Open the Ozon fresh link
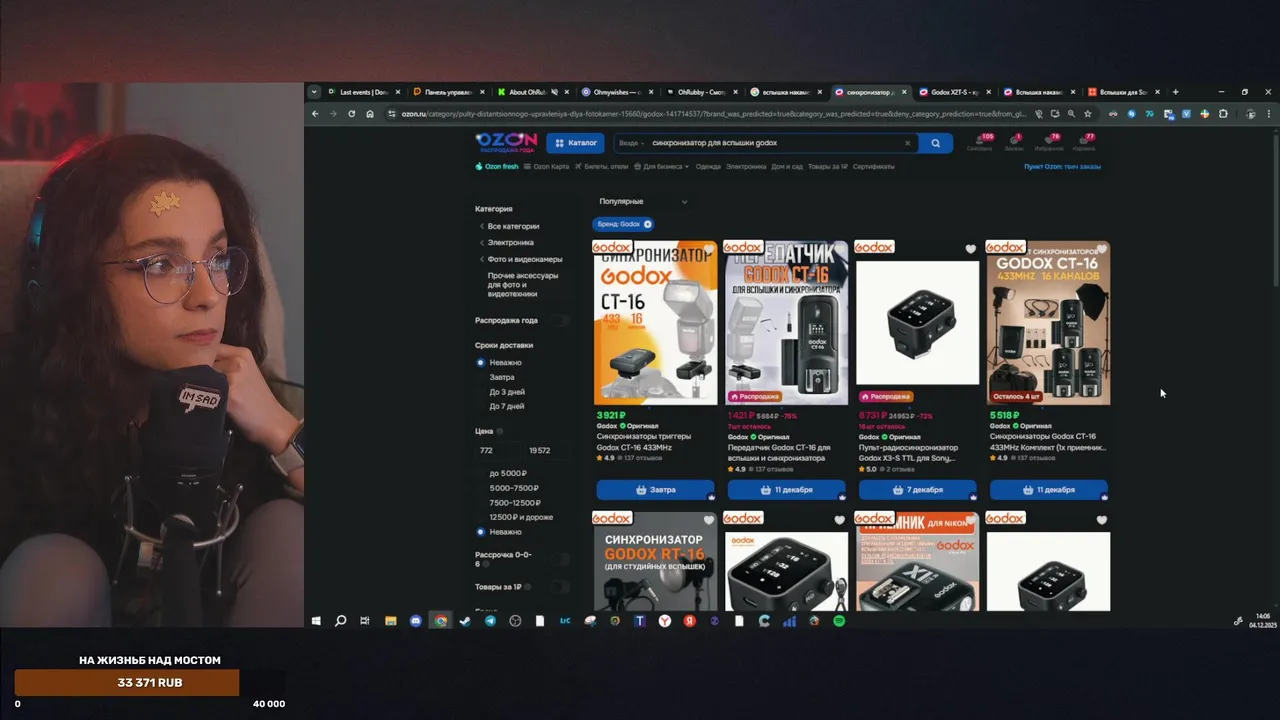The height and width of the screenshot is (720, 1280). 497,167
